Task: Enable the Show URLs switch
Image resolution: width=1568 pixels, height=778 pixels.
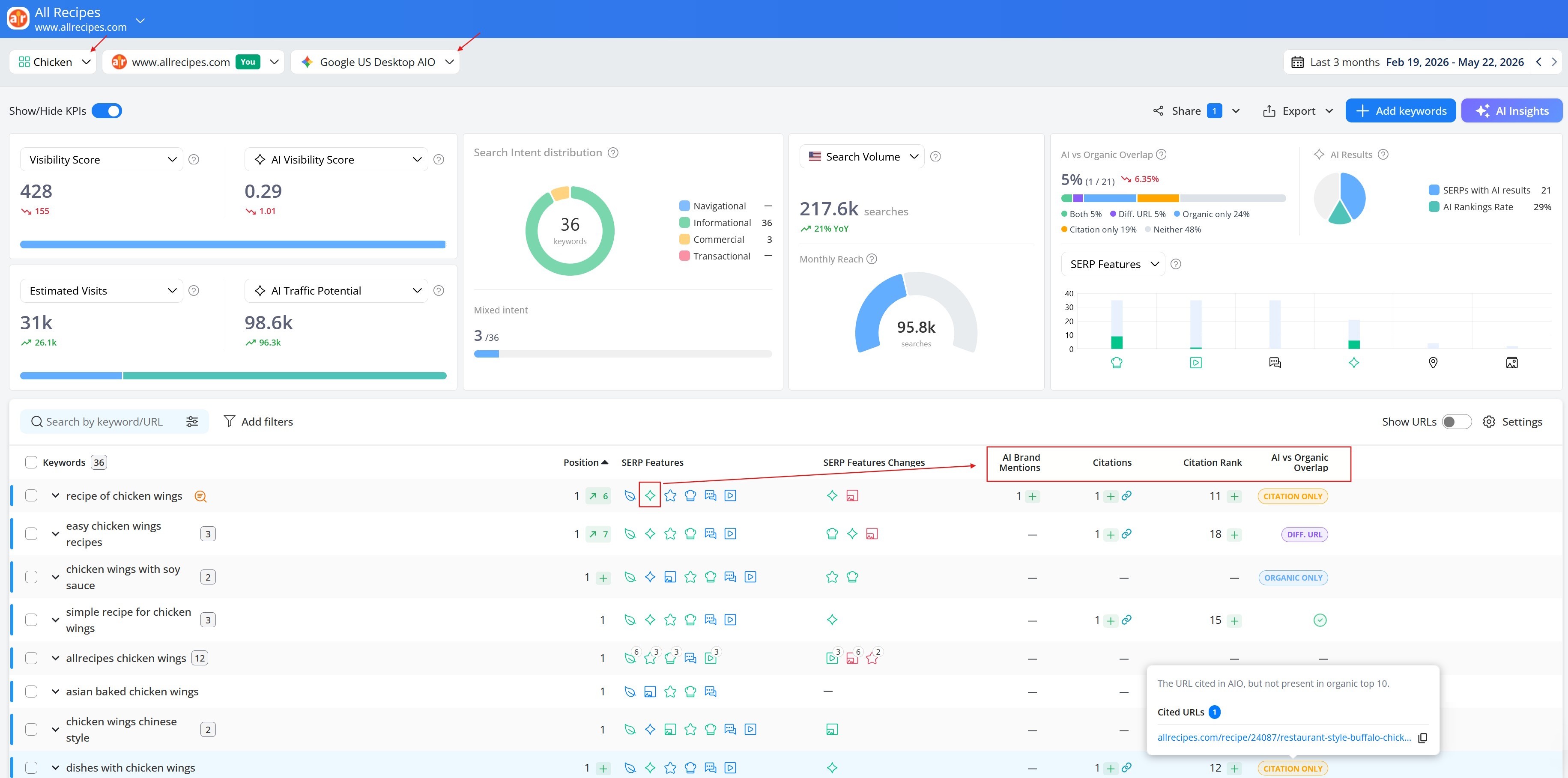Action: [x=1457, y=422]
